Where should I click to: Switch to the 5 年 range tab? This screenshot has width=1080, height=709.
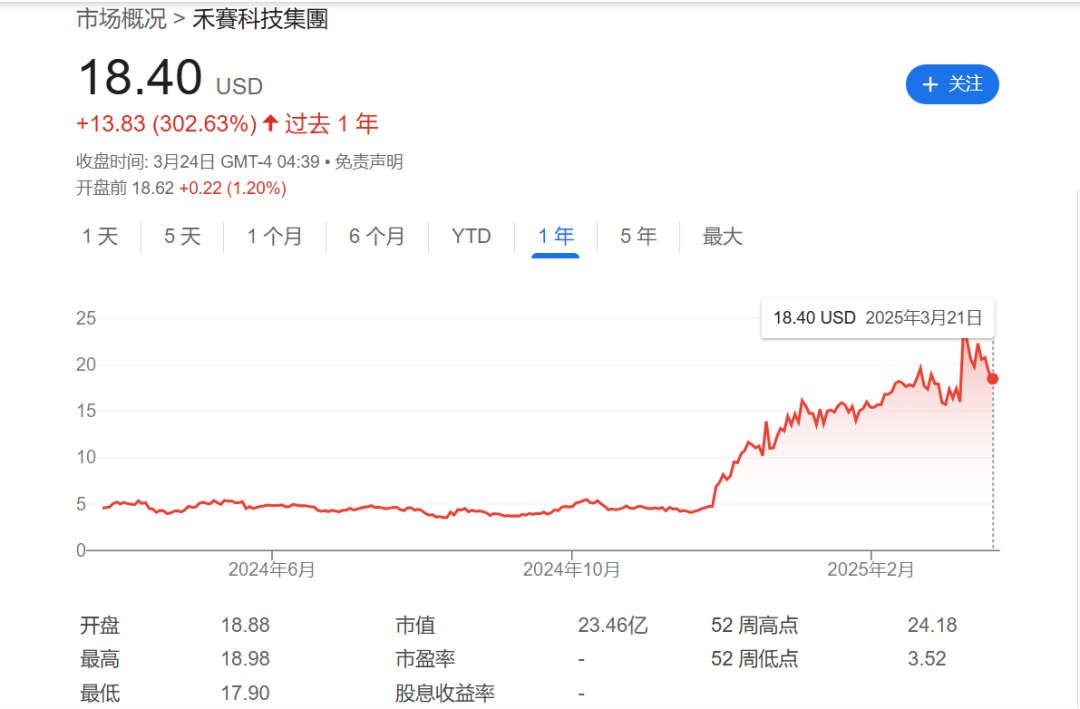coord(638,237)
